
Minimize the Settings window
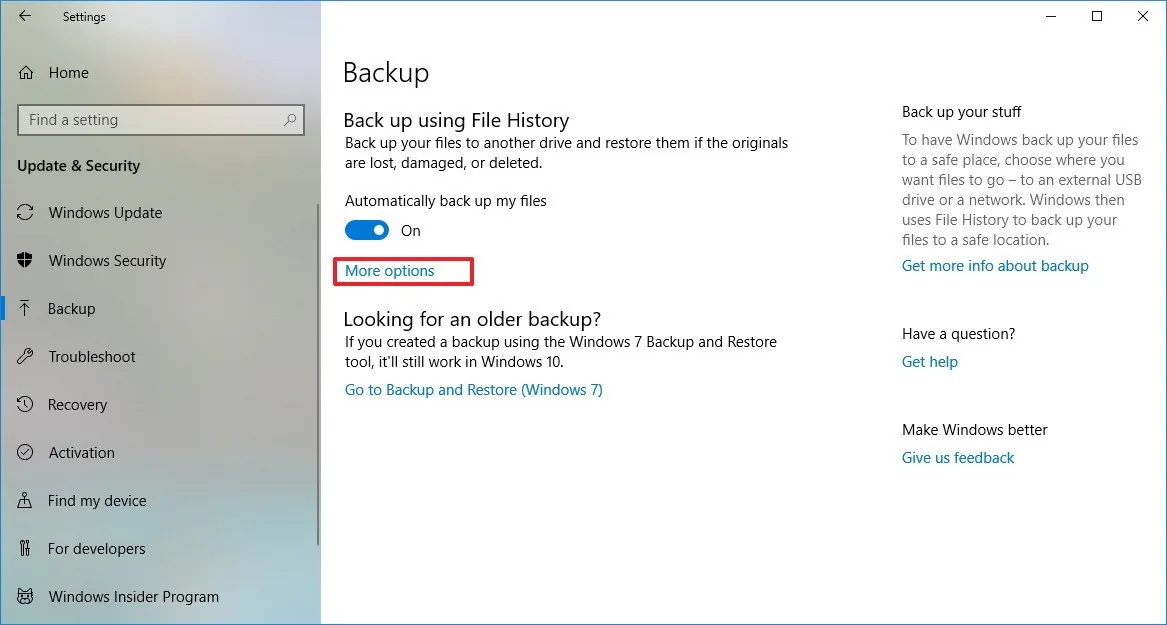[x=1050, y=16]
